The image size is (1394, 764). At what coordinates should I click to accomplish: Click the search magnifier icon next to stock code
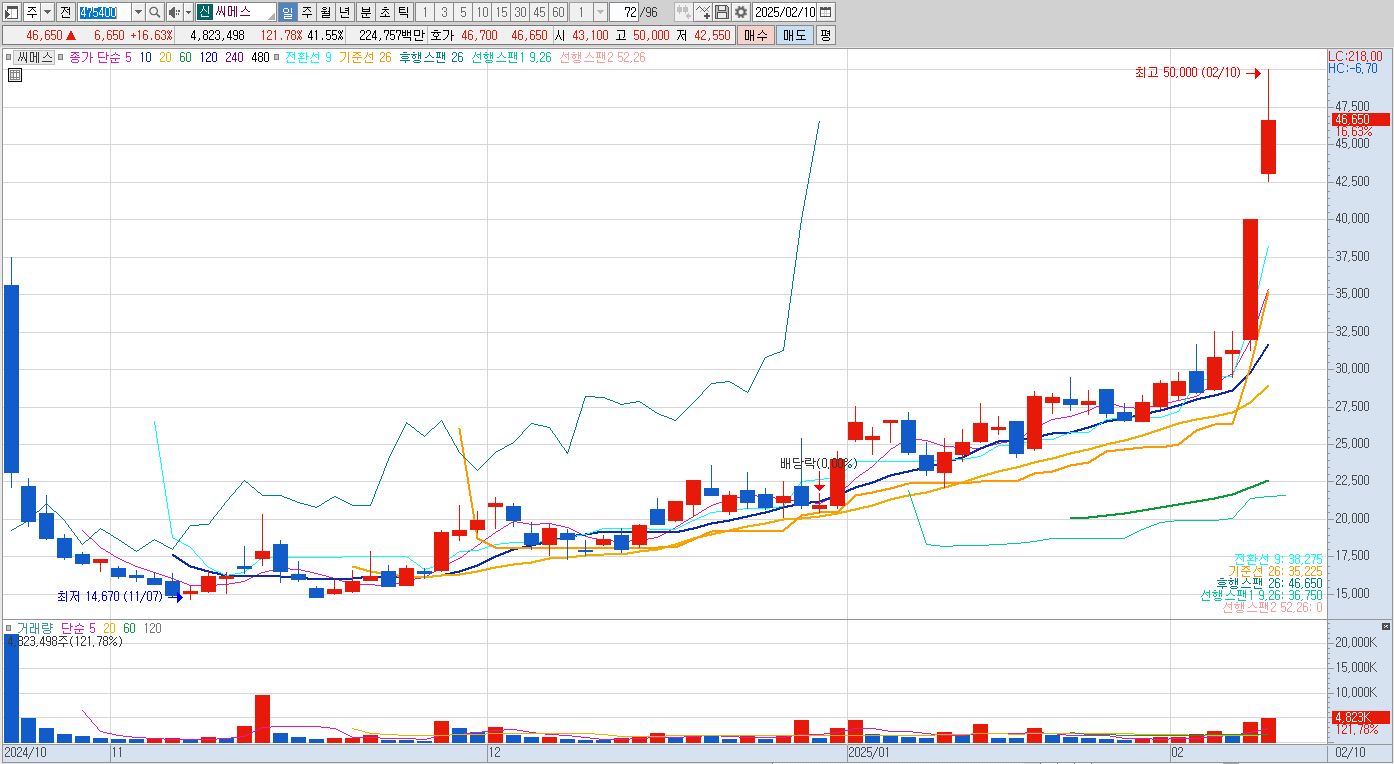click(x=155, y=12)
